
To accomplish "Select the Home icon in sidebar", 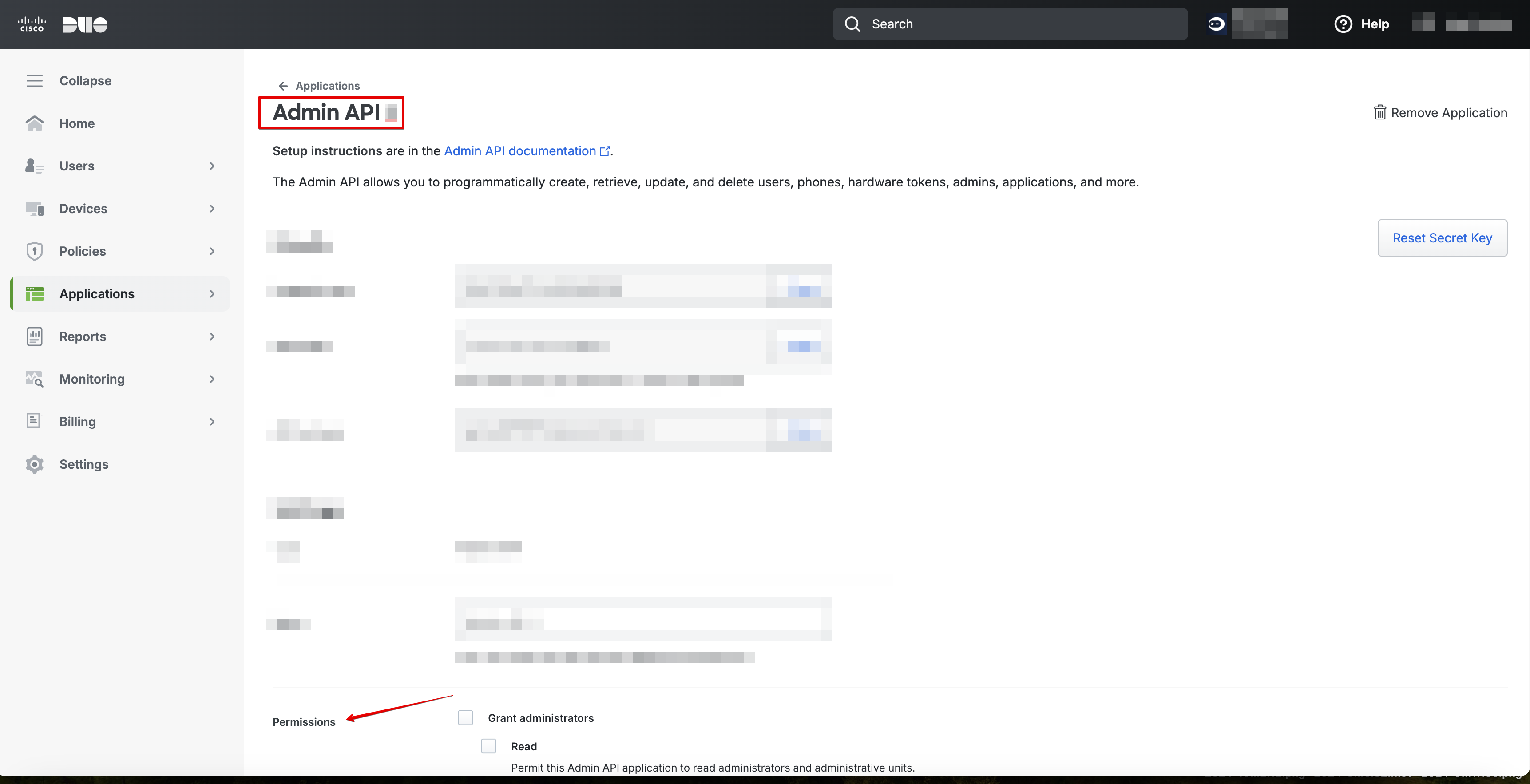I will point(35,123).
